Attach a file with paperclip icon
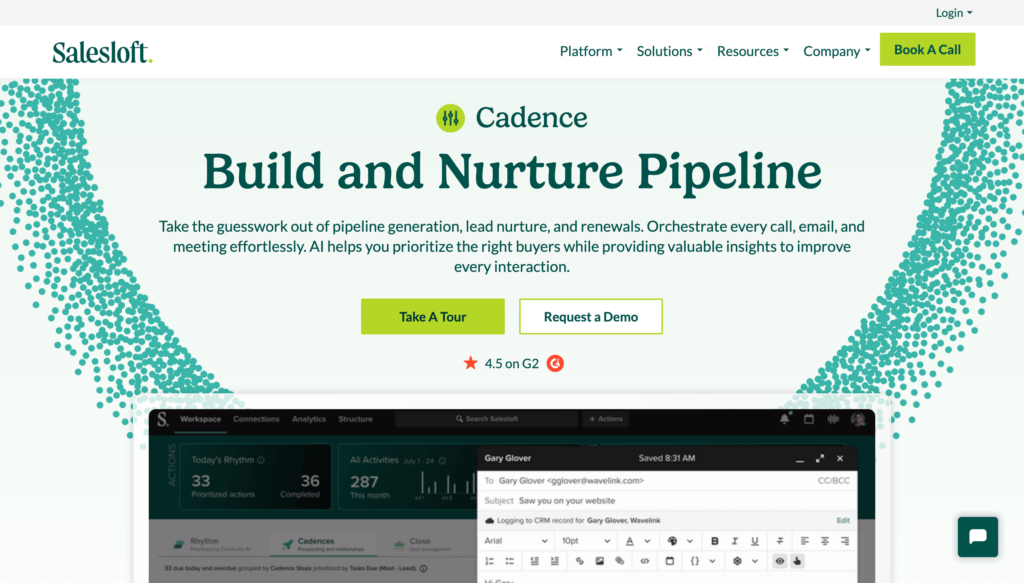Viewport: 1024px width, 583px height. (x=620, y=561)
